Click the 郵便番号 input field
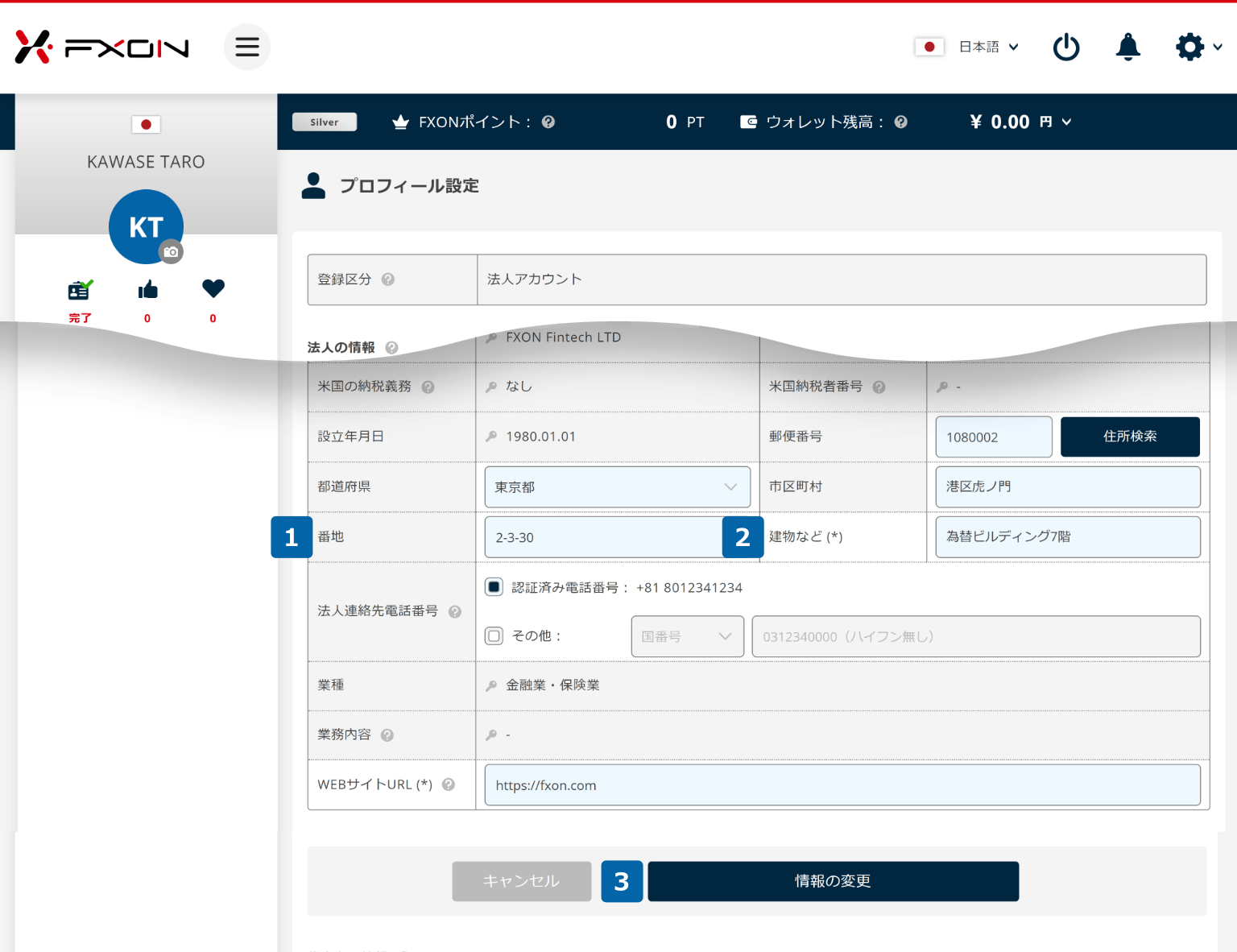 pos(994,437)
